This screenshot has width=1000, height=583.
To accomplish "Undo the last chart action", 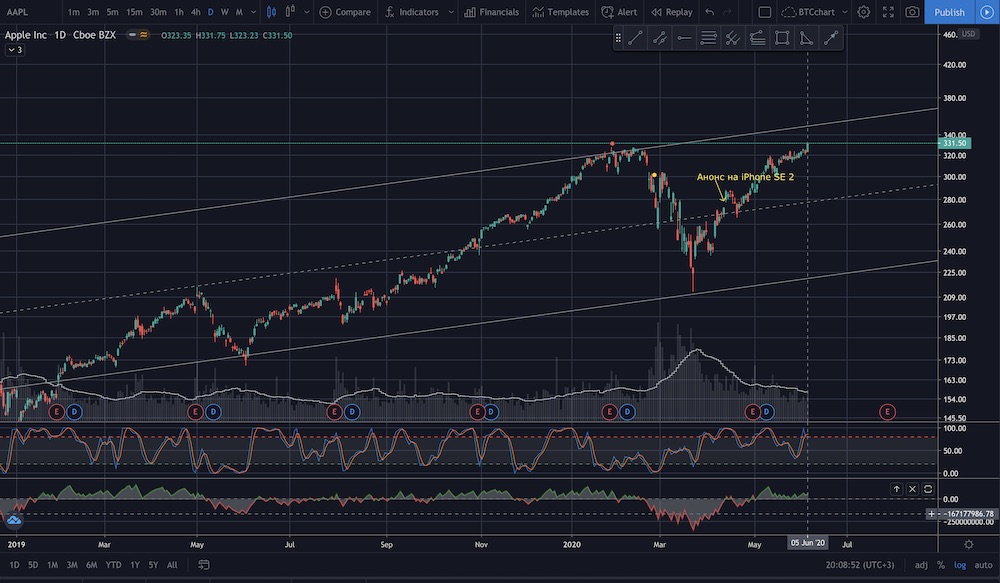I will pos(709,11).
